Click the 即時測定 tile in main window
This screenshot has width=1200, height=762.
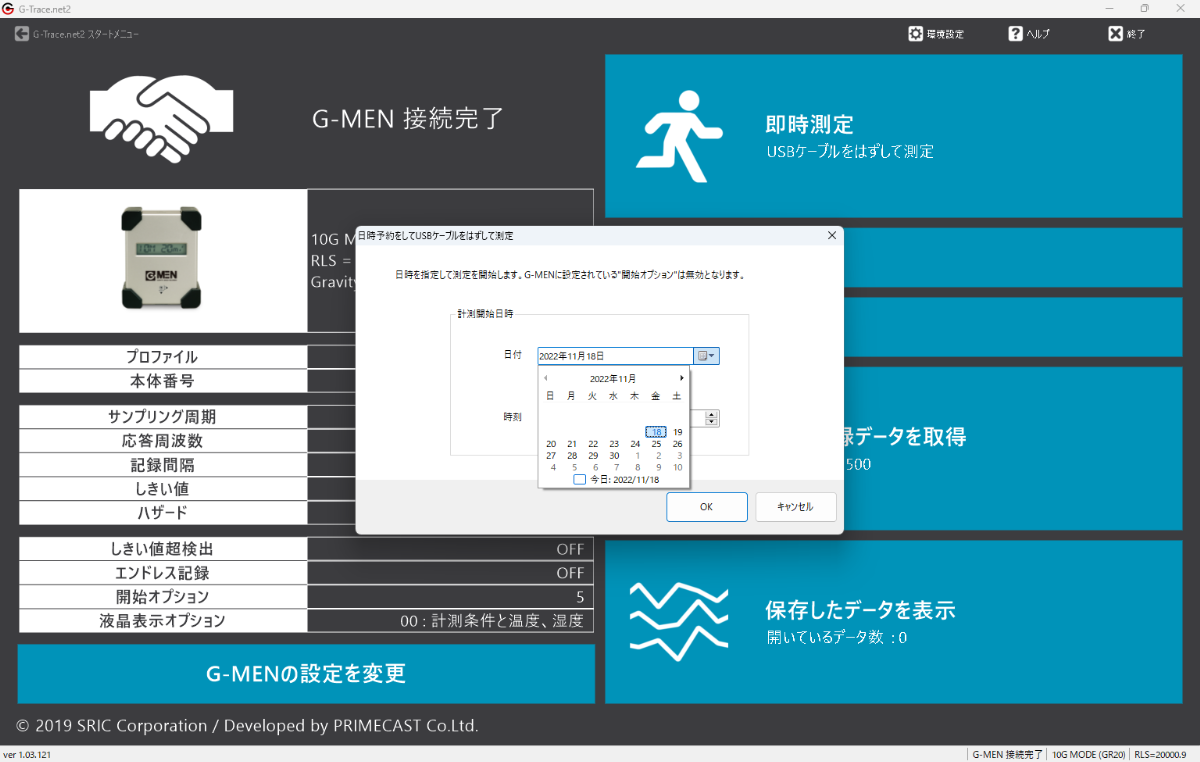click(x=894, y=136)
